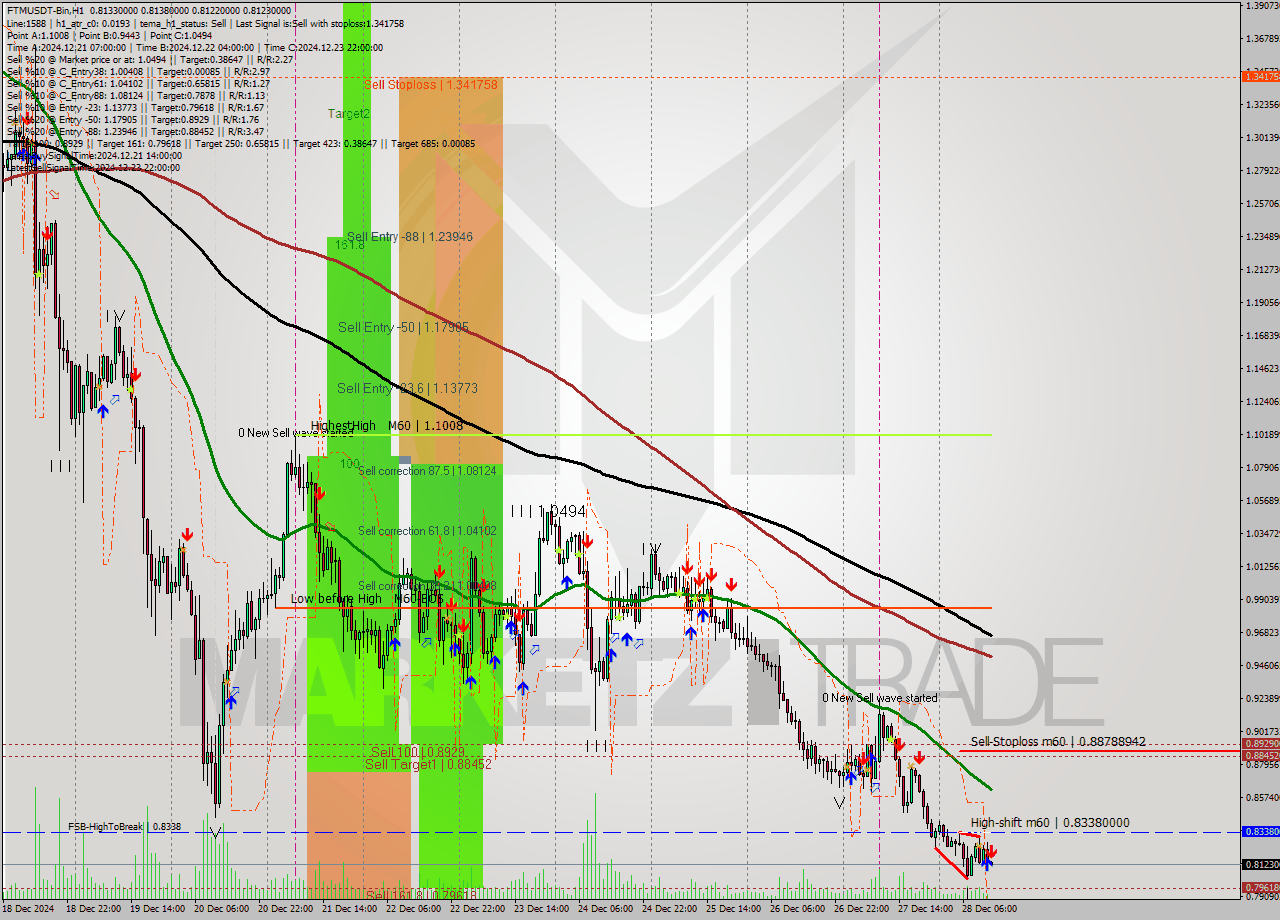The image size is (1280, 920).
Task: Select the '20 Dec 22:00' time axis label
Action: (285, 910)
